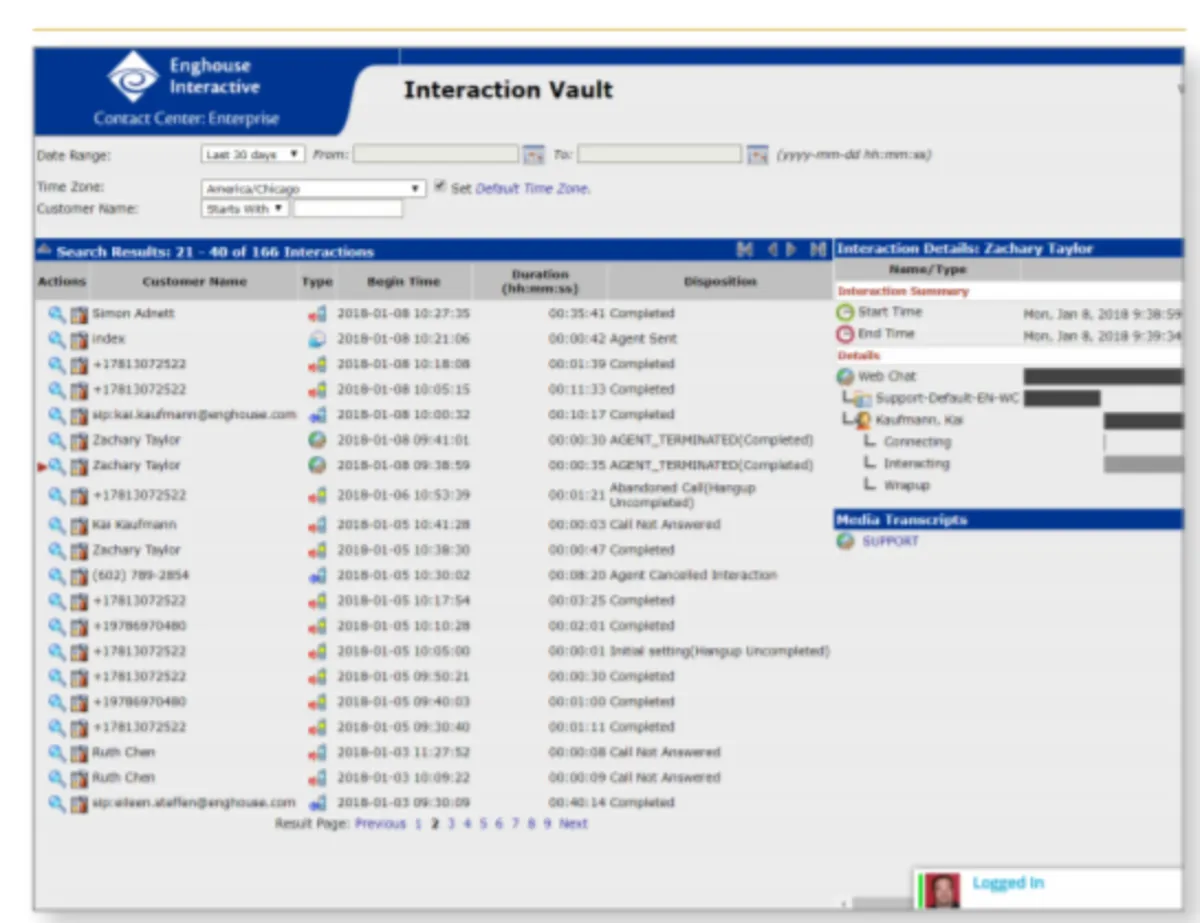
Task: Click the Logged In status link
Action: click(1008, 883)
